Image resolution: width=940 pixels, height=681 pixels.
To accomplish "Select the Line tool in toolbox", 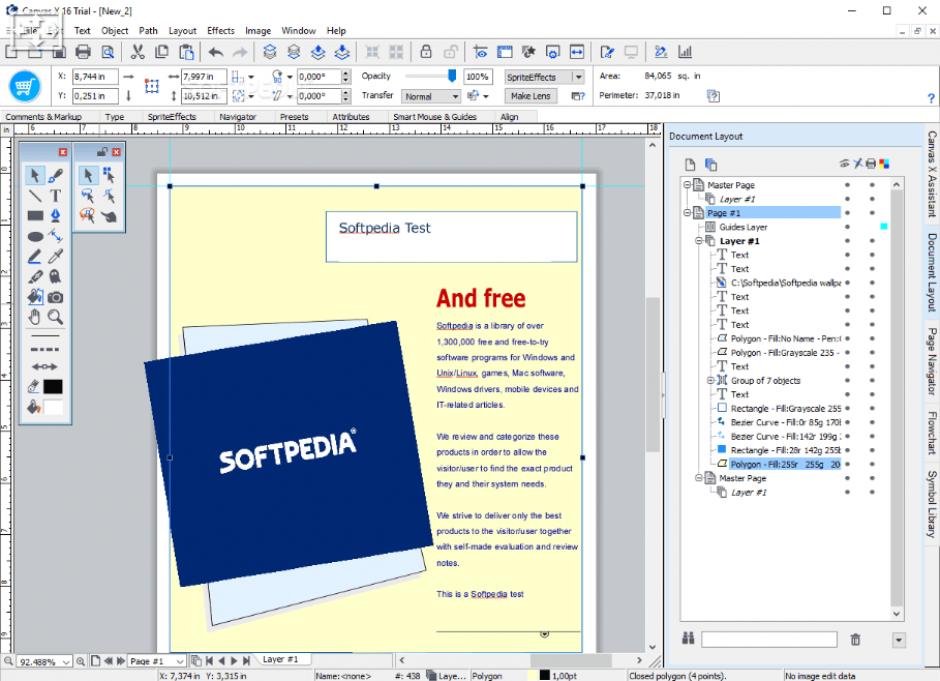I will [x=35, y=195].
